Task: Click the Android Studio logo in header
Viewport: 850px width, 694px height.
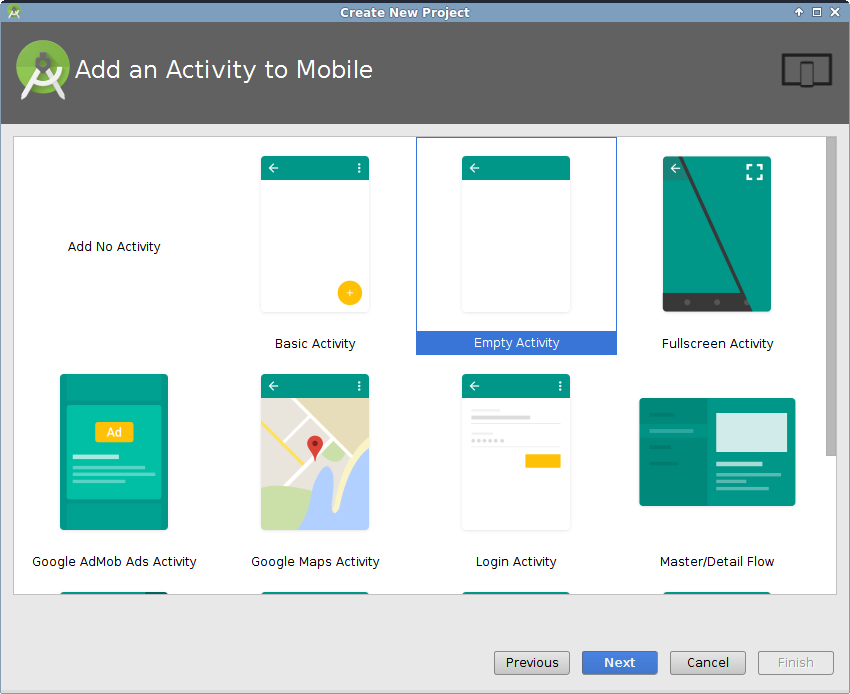Action: (x=43, y=70)
